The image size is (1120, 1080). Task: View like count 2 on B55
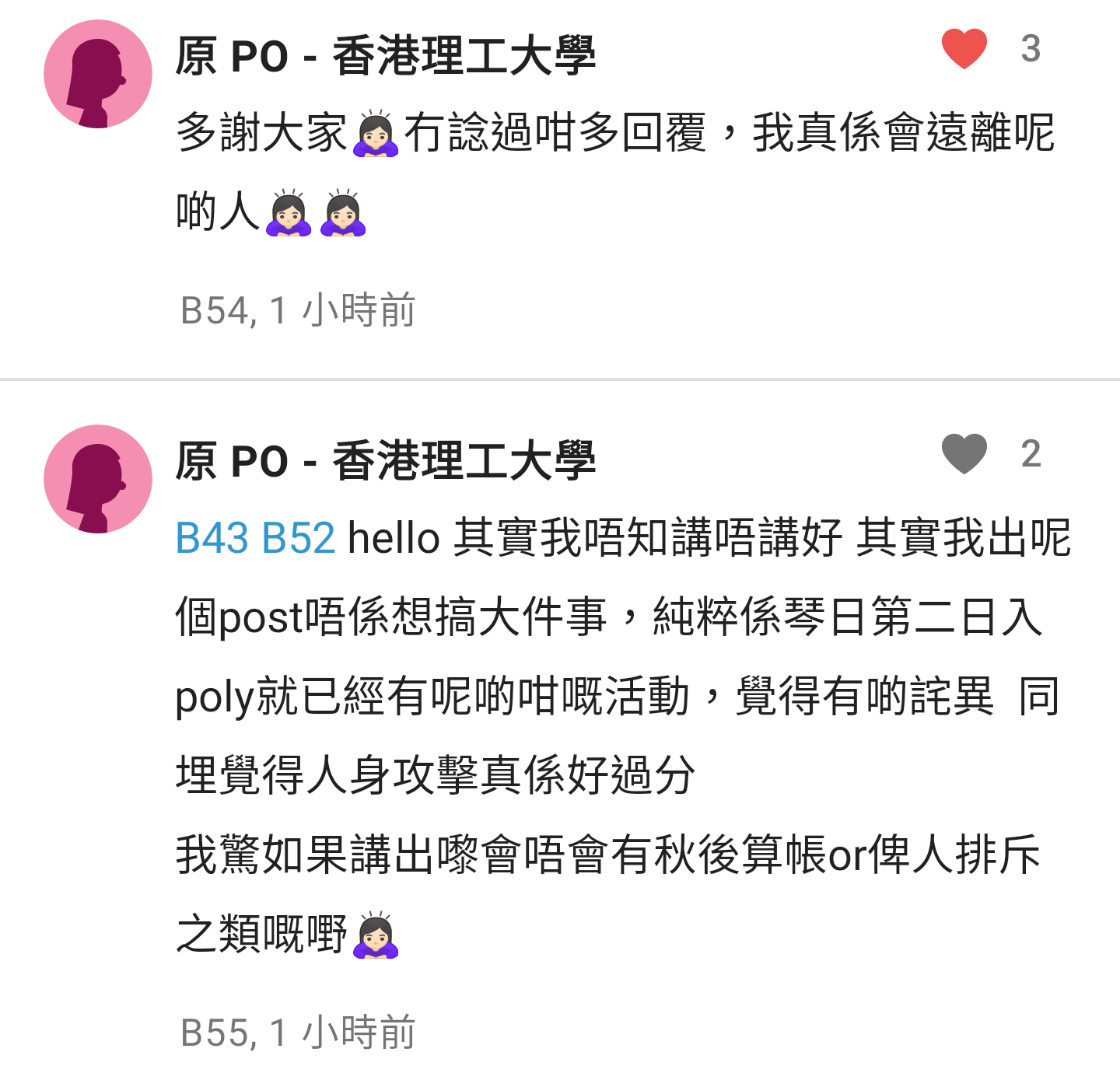(1031, 454)
